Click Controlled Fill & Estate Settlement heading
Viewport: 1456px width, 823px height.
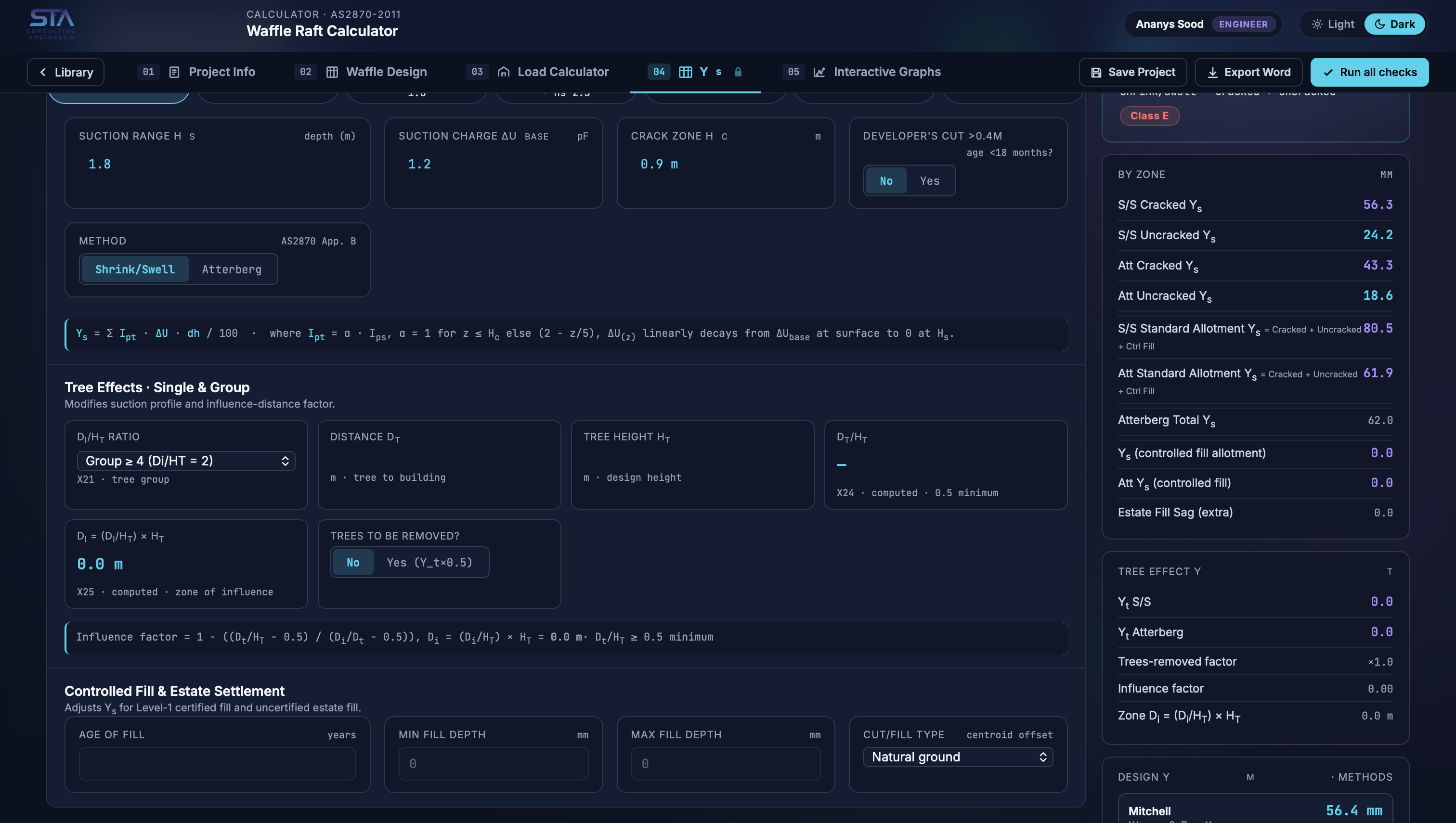tap(174, 691)
